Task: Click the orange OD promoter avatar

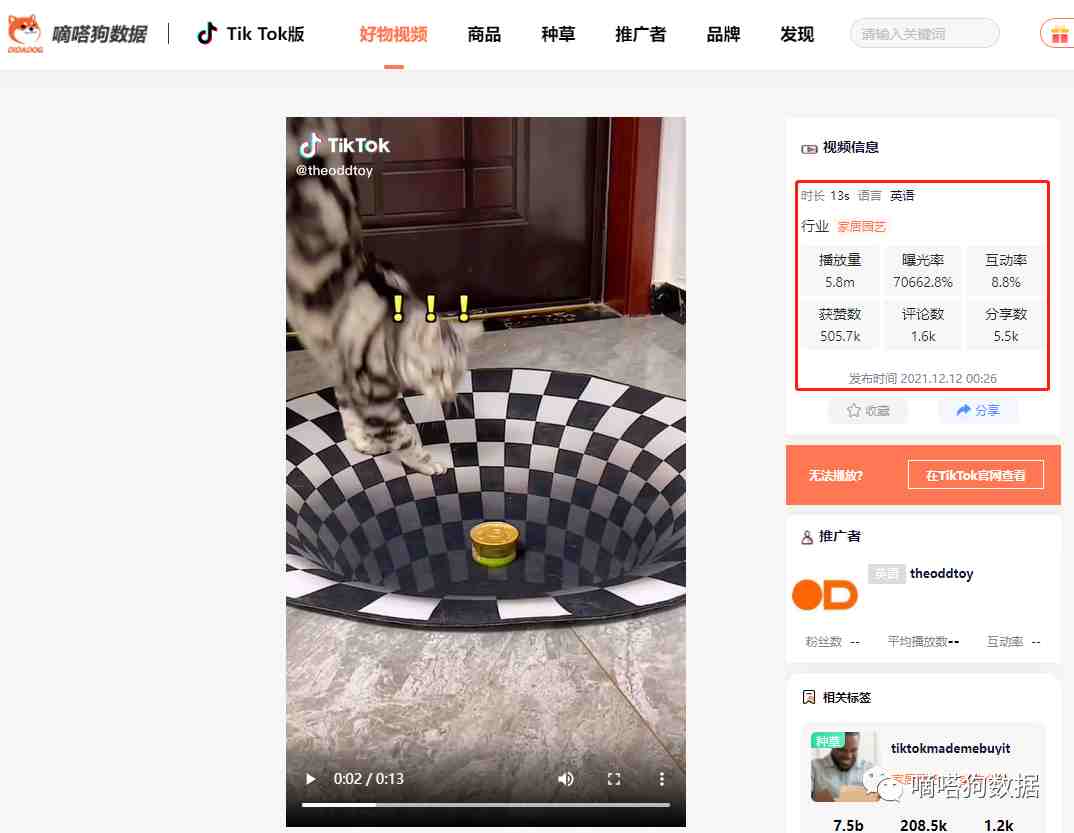Action: tap(825, 595)
